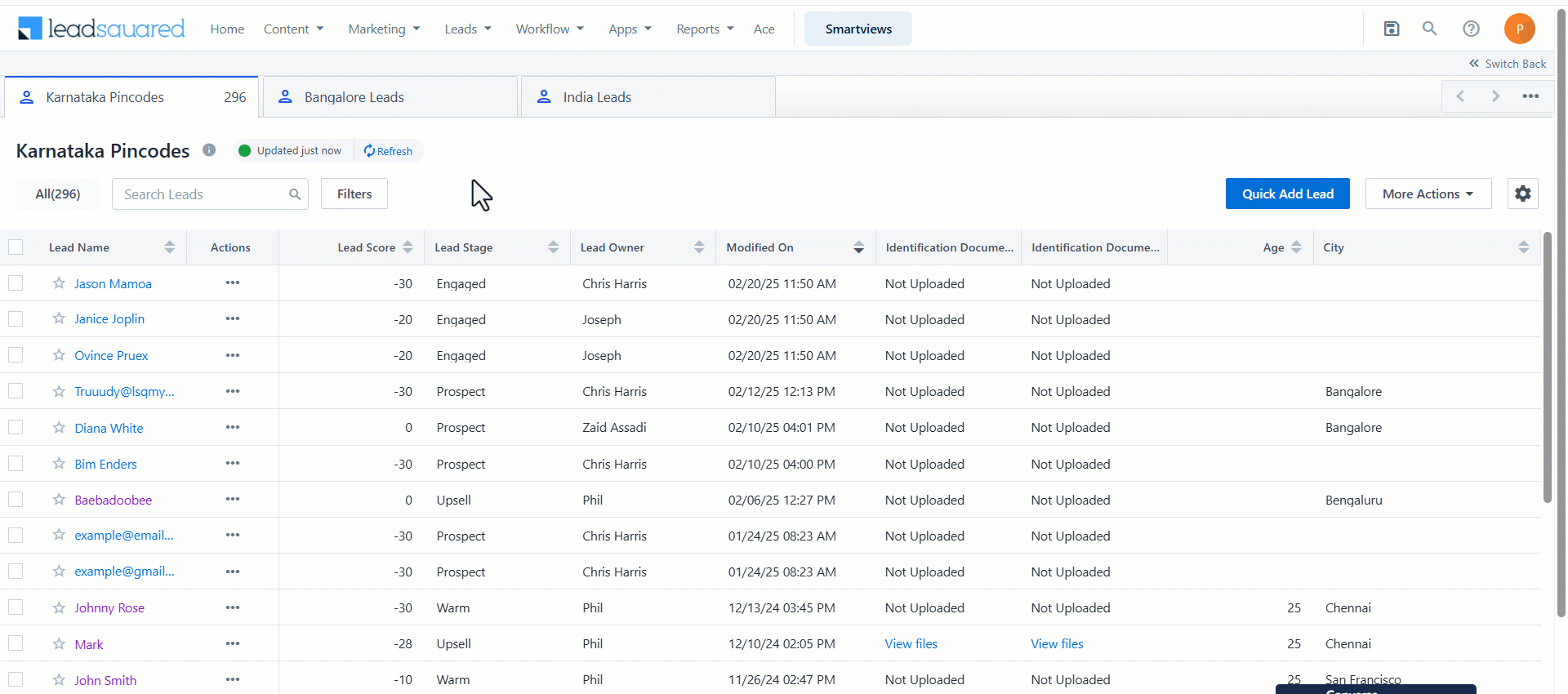Expand the Apps menu dropdown
1568x694 pixels.
click(x=630, y=29)
